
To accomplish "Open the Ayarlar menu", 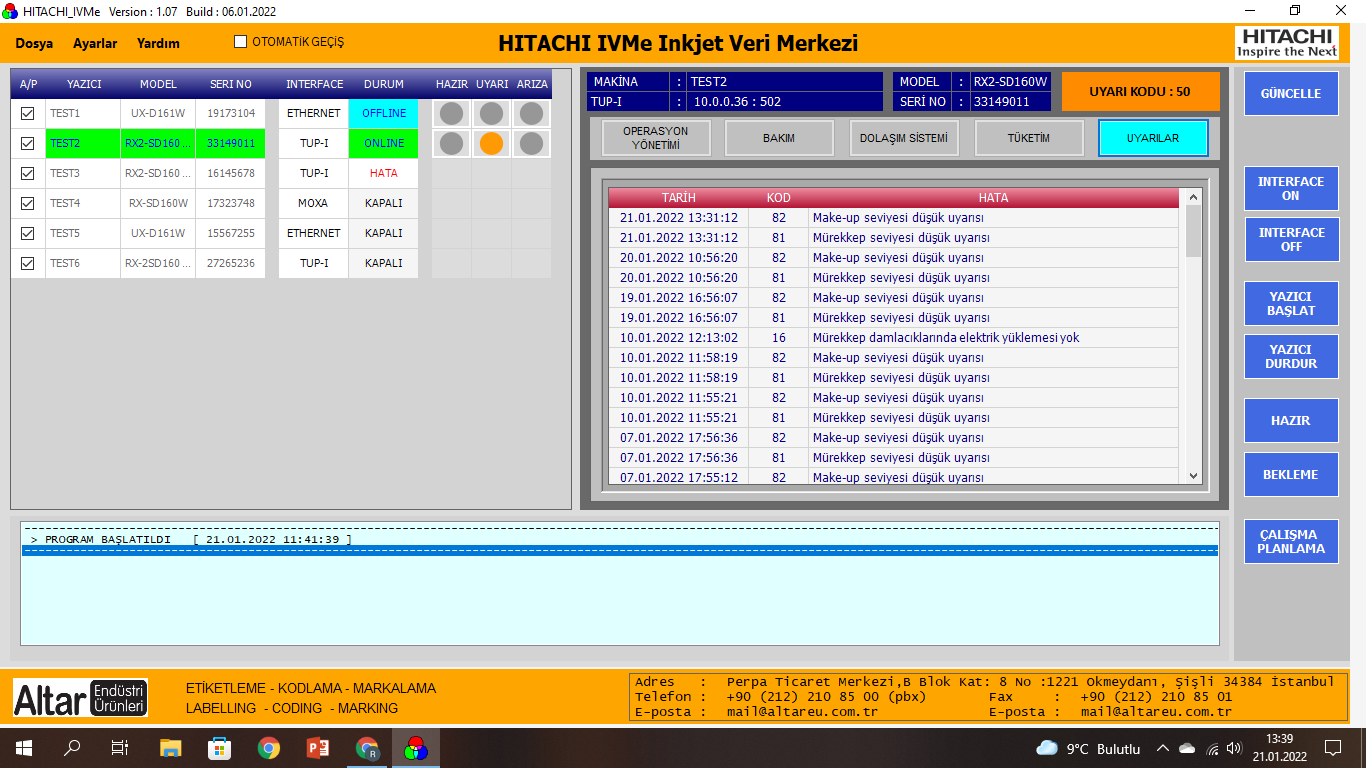I will (x=95, y=43).
